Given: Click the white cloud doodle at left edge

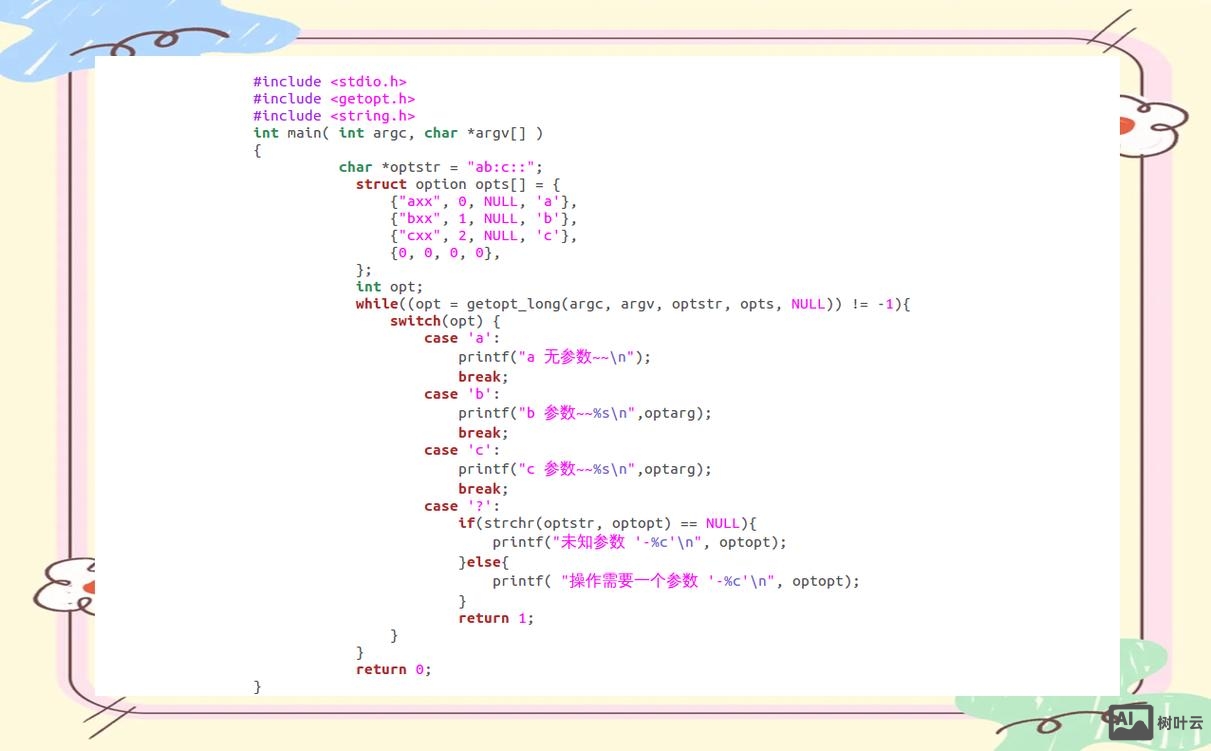Looking at the screenshot, I should (66, 584).
